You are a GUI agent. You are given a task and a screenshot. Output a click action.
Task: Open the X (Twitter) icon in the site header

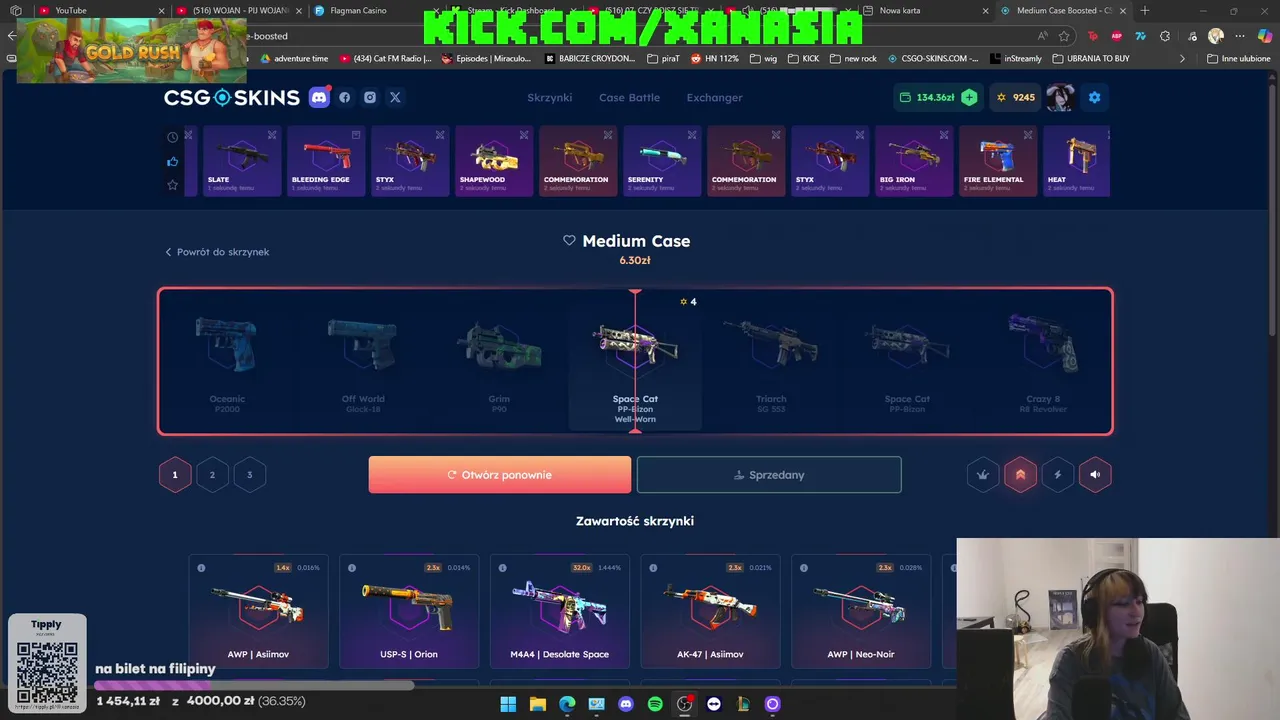point(395,97)
